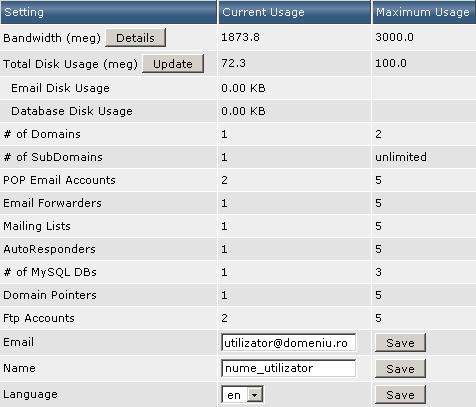Select the # of Domains row label
476x407 pixels.
tap(42, 134)
